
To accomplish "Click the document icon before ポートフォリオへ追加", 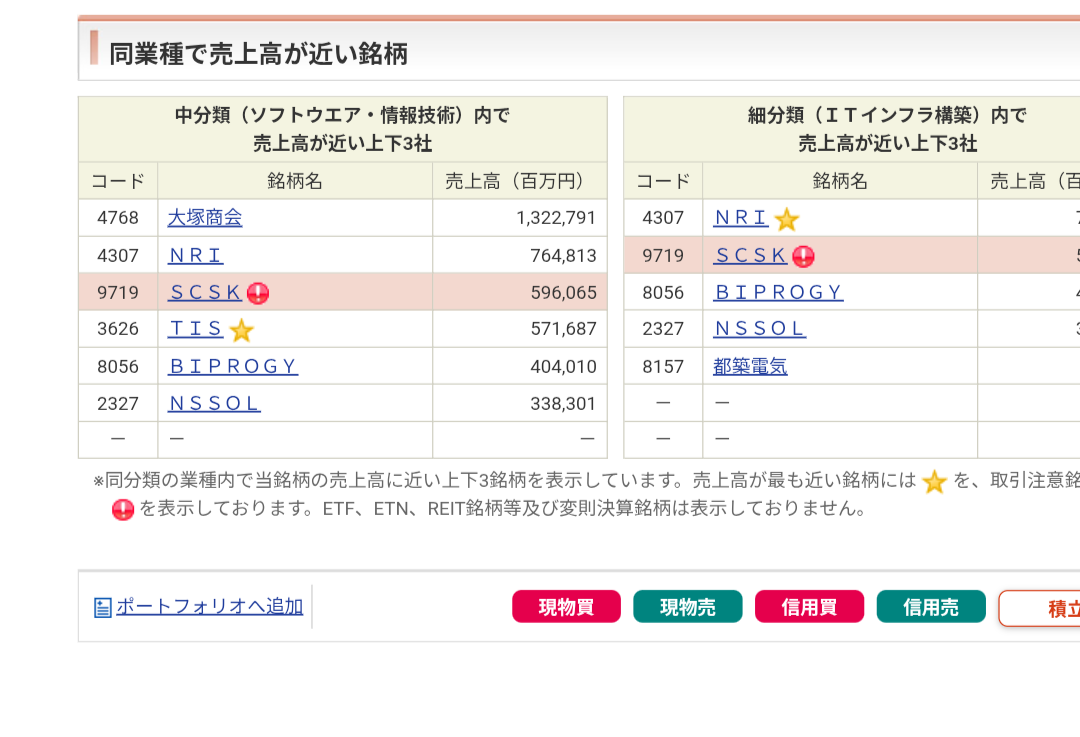I will pos(102,605).
